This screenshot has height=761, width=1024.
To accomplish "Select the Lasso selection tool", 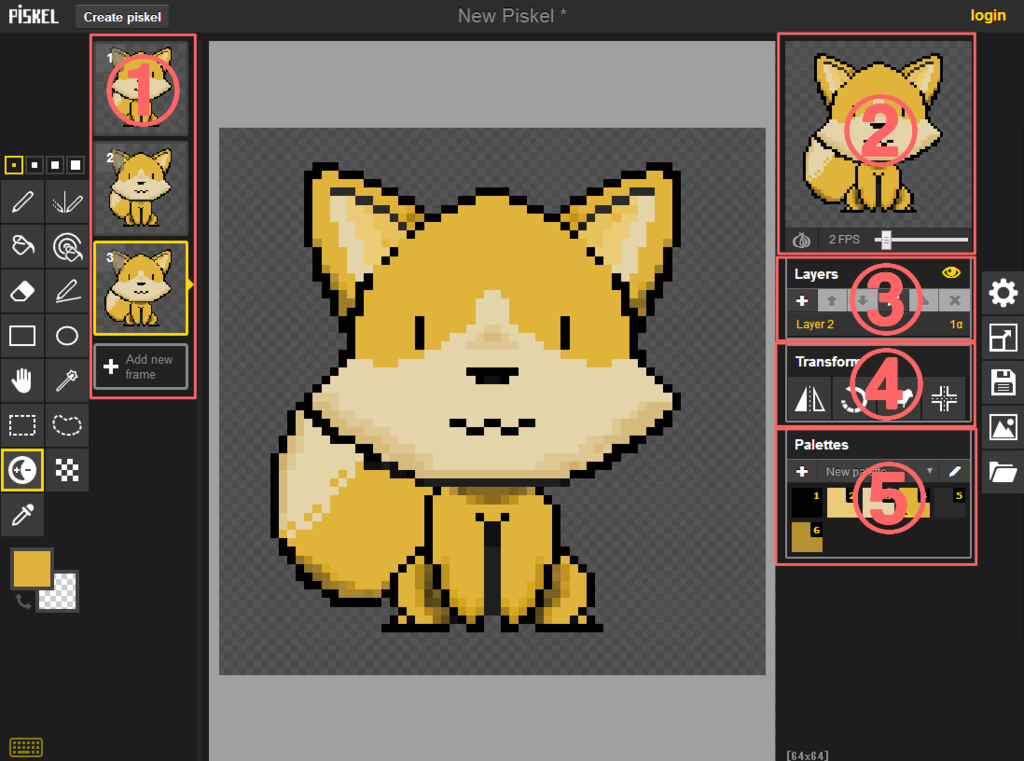I will [x=67, y=425].
